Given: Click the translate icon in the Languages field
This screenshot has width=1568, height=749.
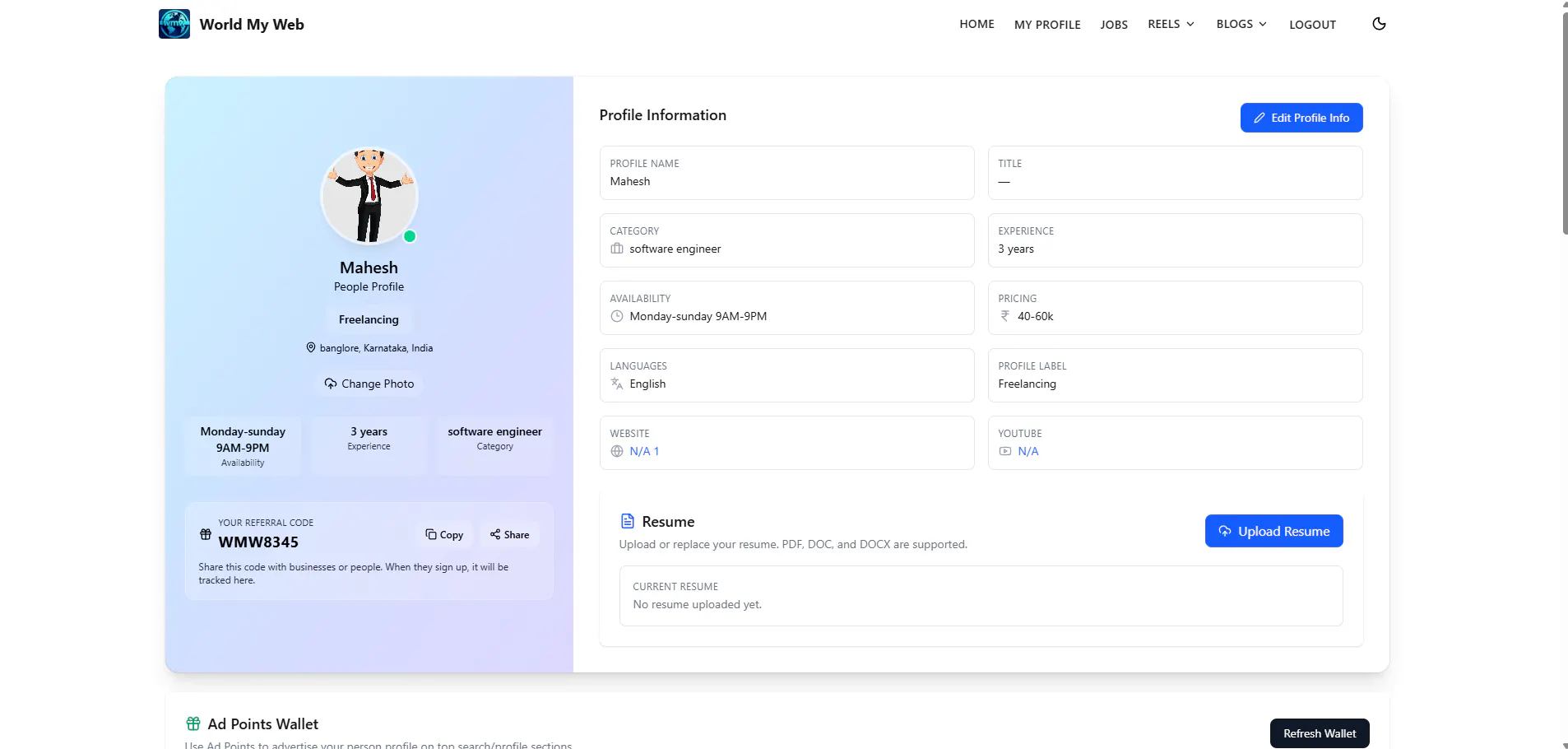Looking at the screenshot, I should pyautogui.click(x=617, y=384).
